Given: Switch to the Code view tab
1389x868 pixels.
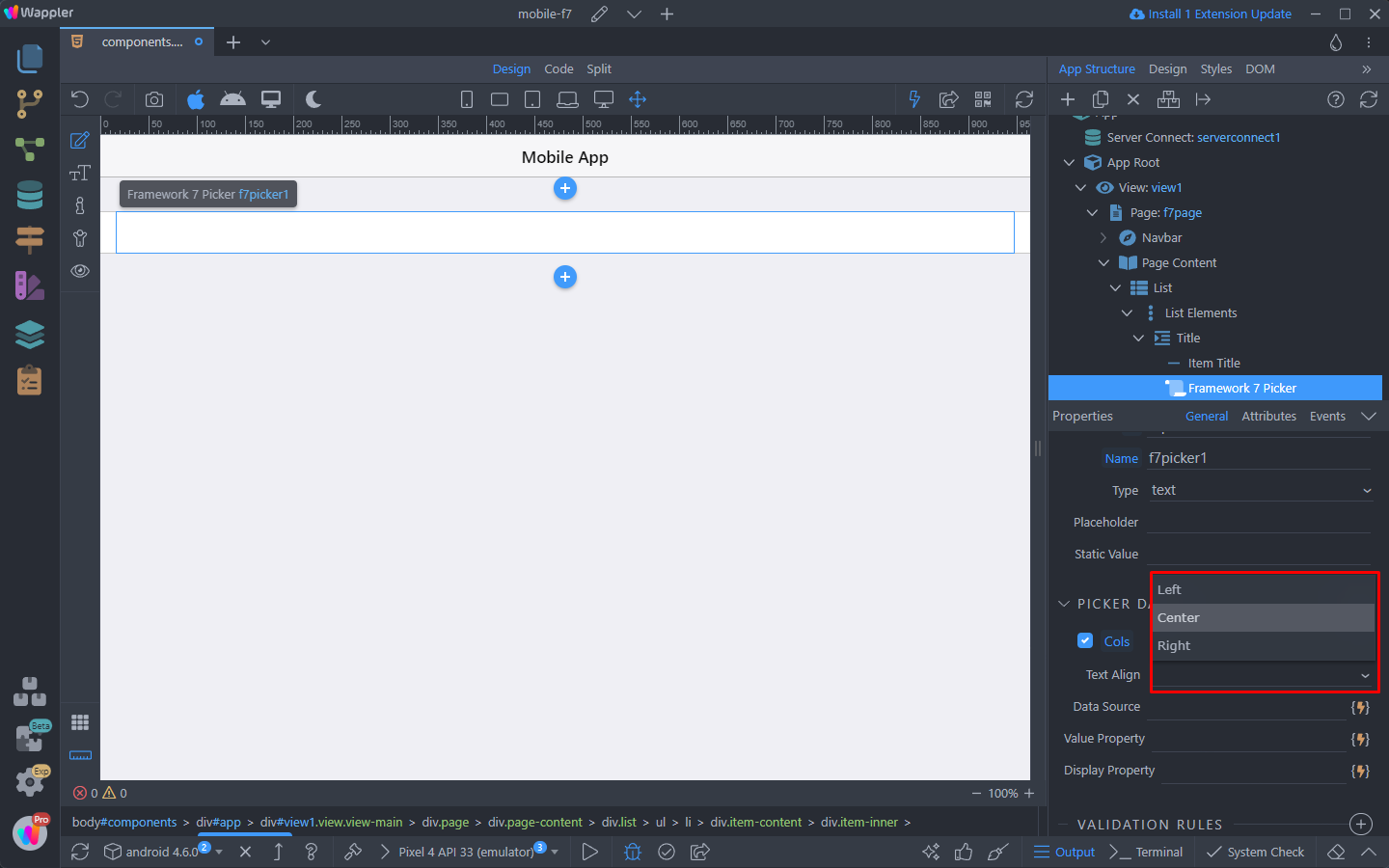Looking at the screenshot, I should tap(558, 69).
